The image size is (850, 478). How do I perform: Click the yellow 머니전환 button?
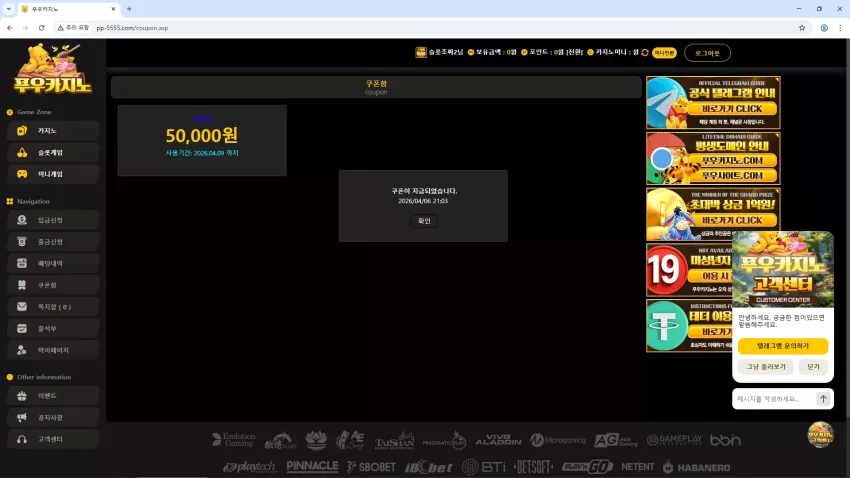tap(664, 53)
